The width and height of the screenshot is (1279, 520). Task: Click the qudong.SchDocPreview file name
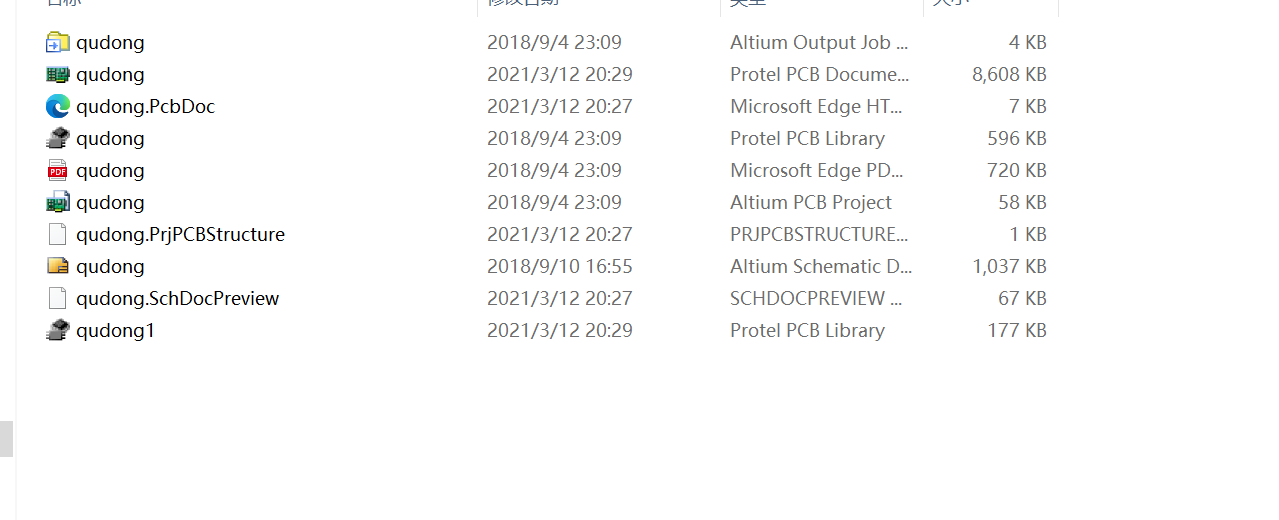pyautogui.click(x=177, y=298)
